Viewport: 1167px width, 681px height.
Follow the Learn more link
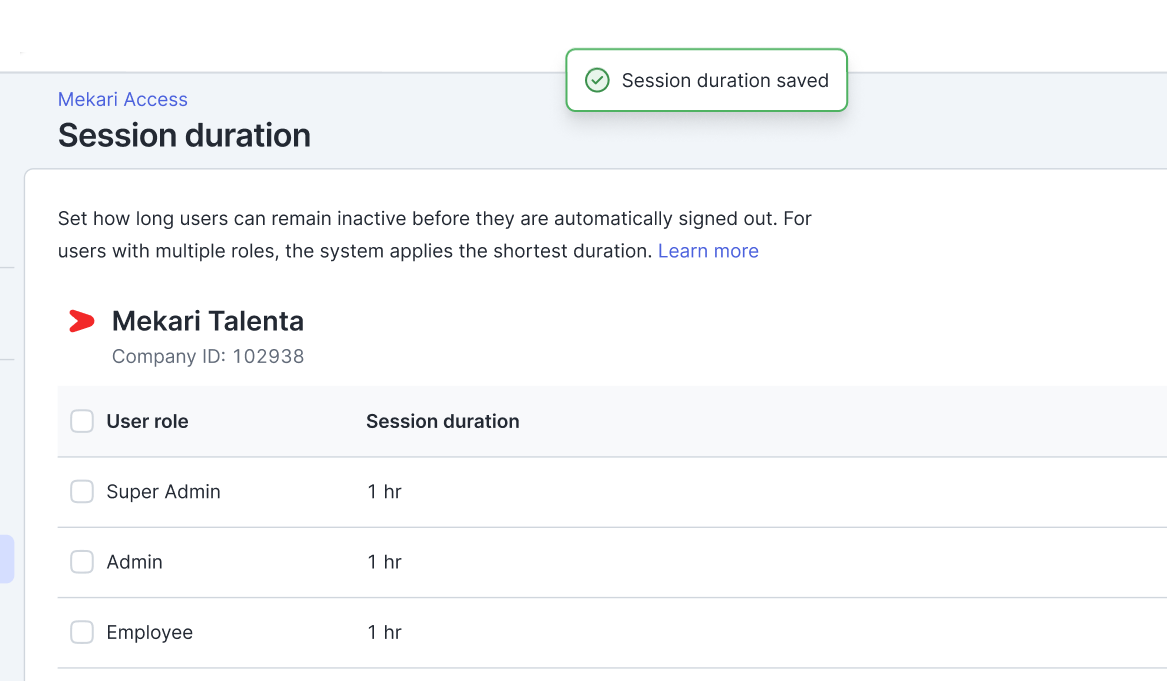point(708,251)
